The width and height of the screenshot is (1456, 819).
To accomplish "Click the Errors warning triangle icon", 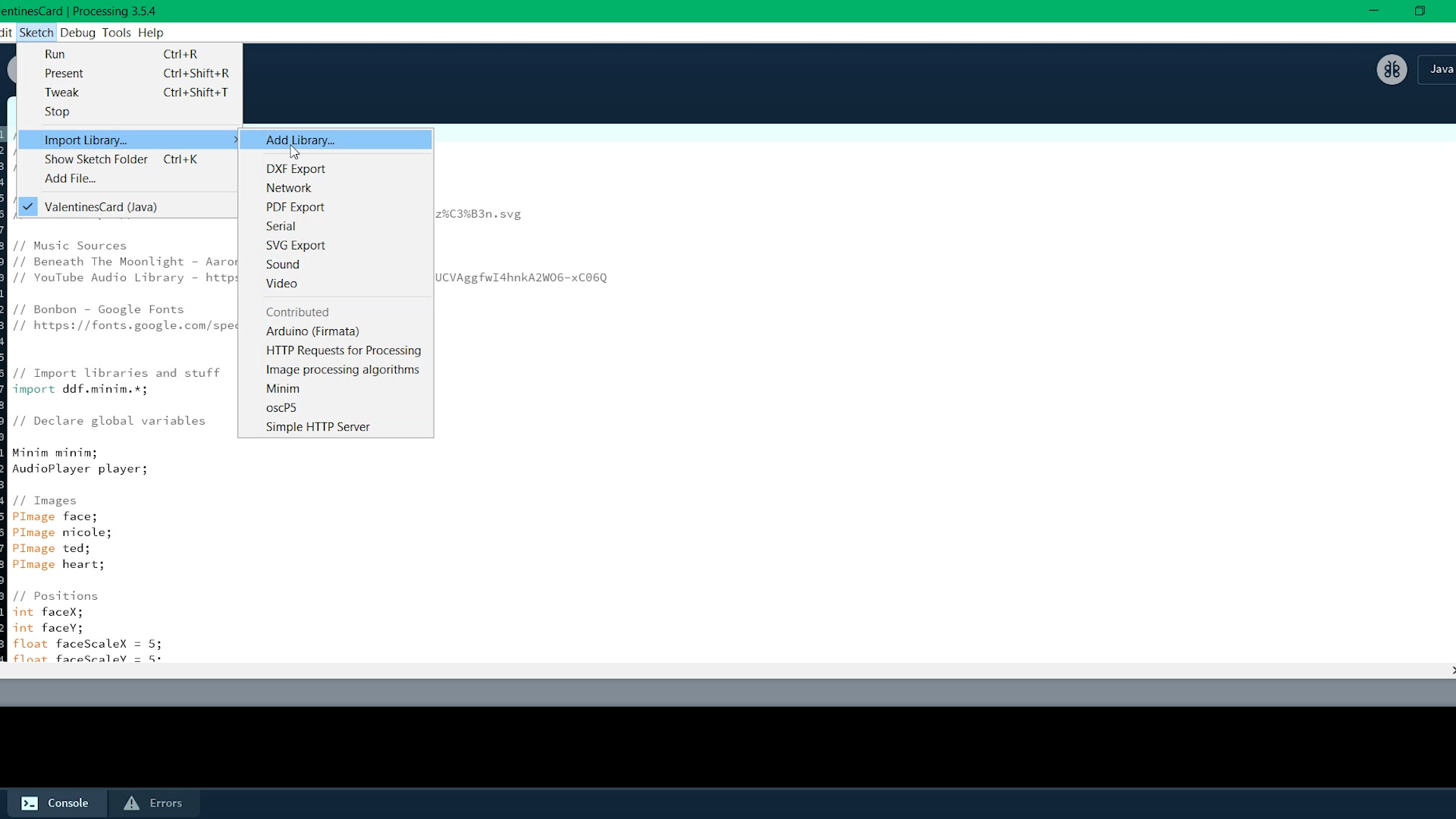I will (132, 803).
